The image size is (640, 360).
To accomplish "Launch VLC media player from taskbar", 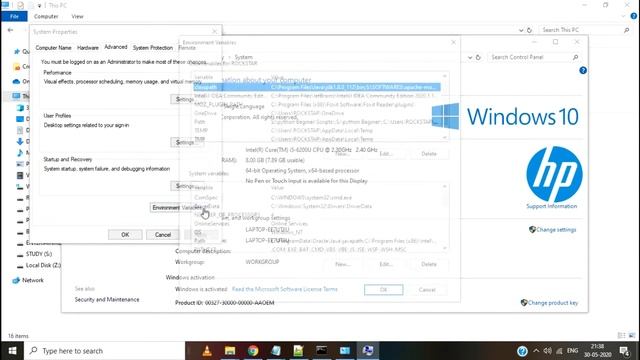I will [207, 351].
